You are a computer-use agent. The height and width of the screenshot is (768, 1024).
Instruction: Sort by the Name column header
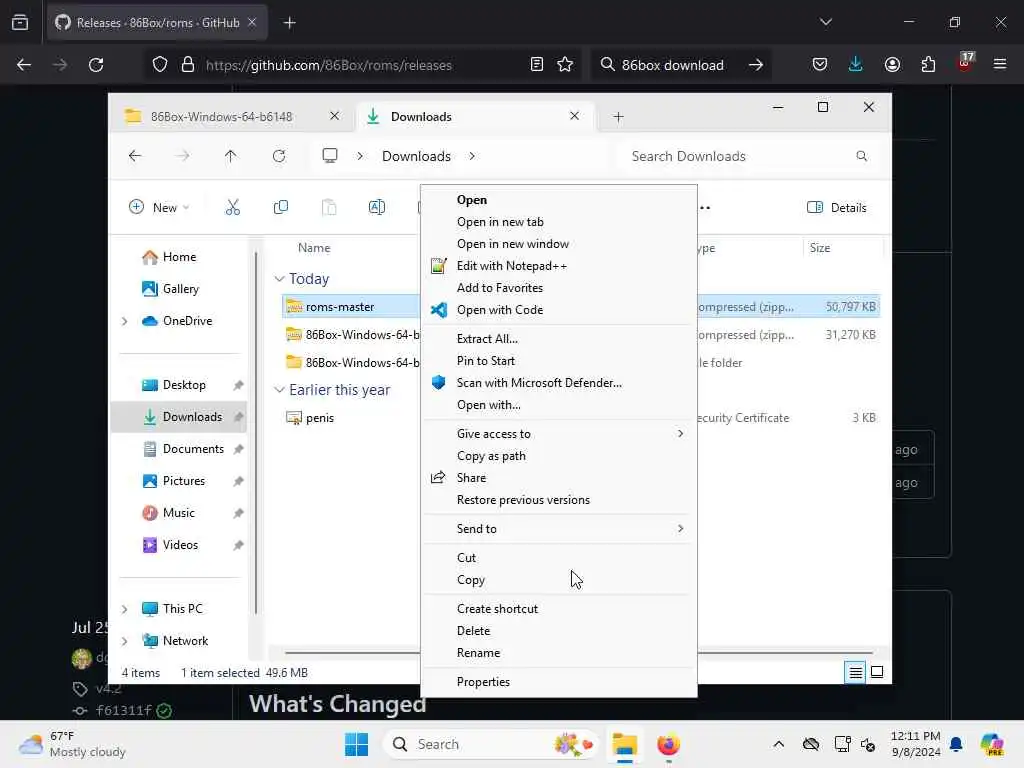(314, 248)
